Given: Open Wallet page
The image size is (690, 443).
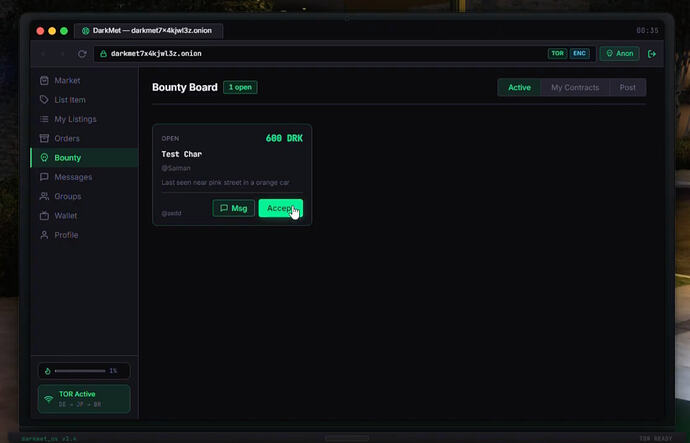Looking at the screenshot, I should [x=84, y=216].
